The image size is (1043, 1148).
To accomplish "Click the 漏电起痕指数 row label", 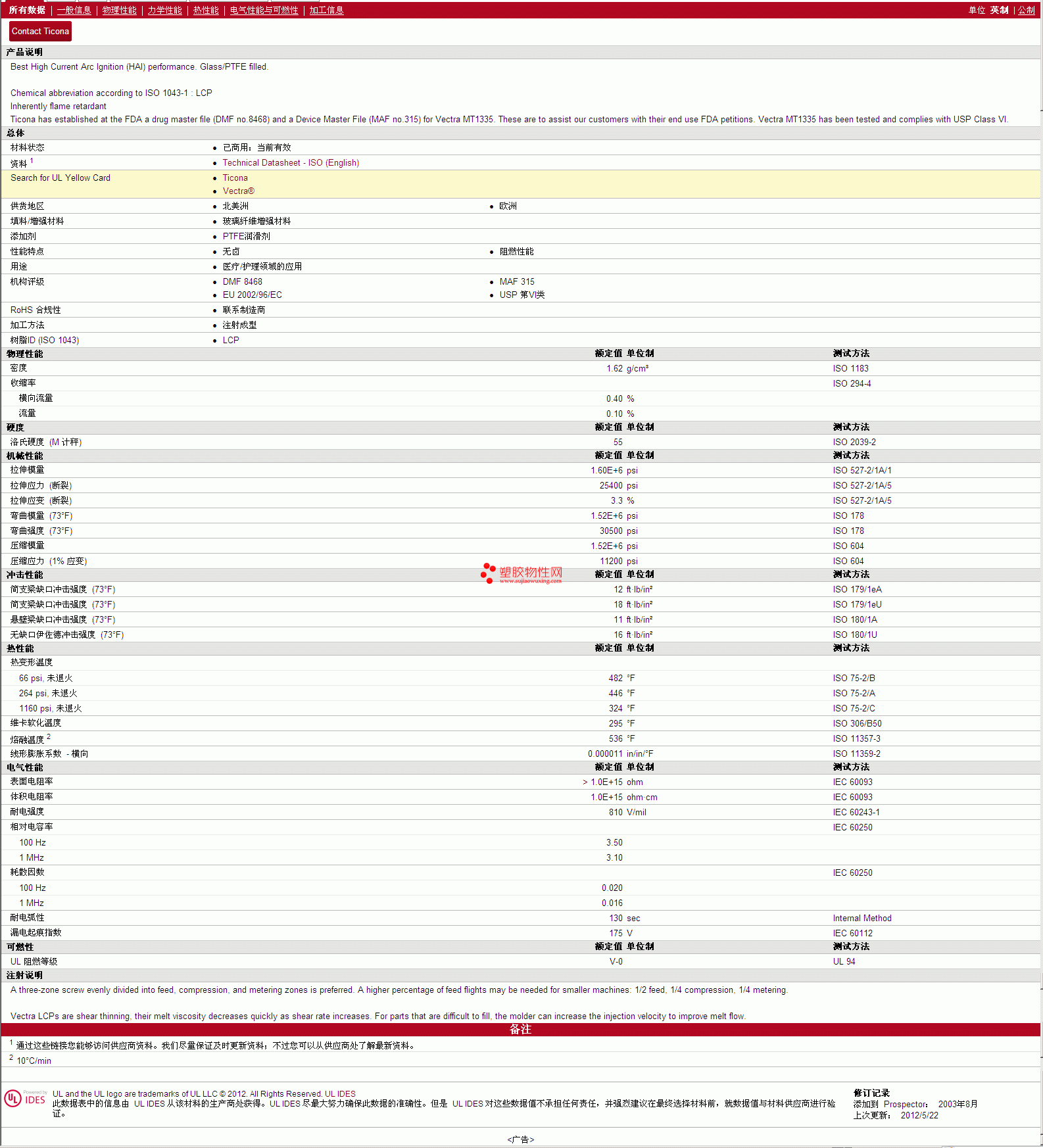I will point(36,932).
